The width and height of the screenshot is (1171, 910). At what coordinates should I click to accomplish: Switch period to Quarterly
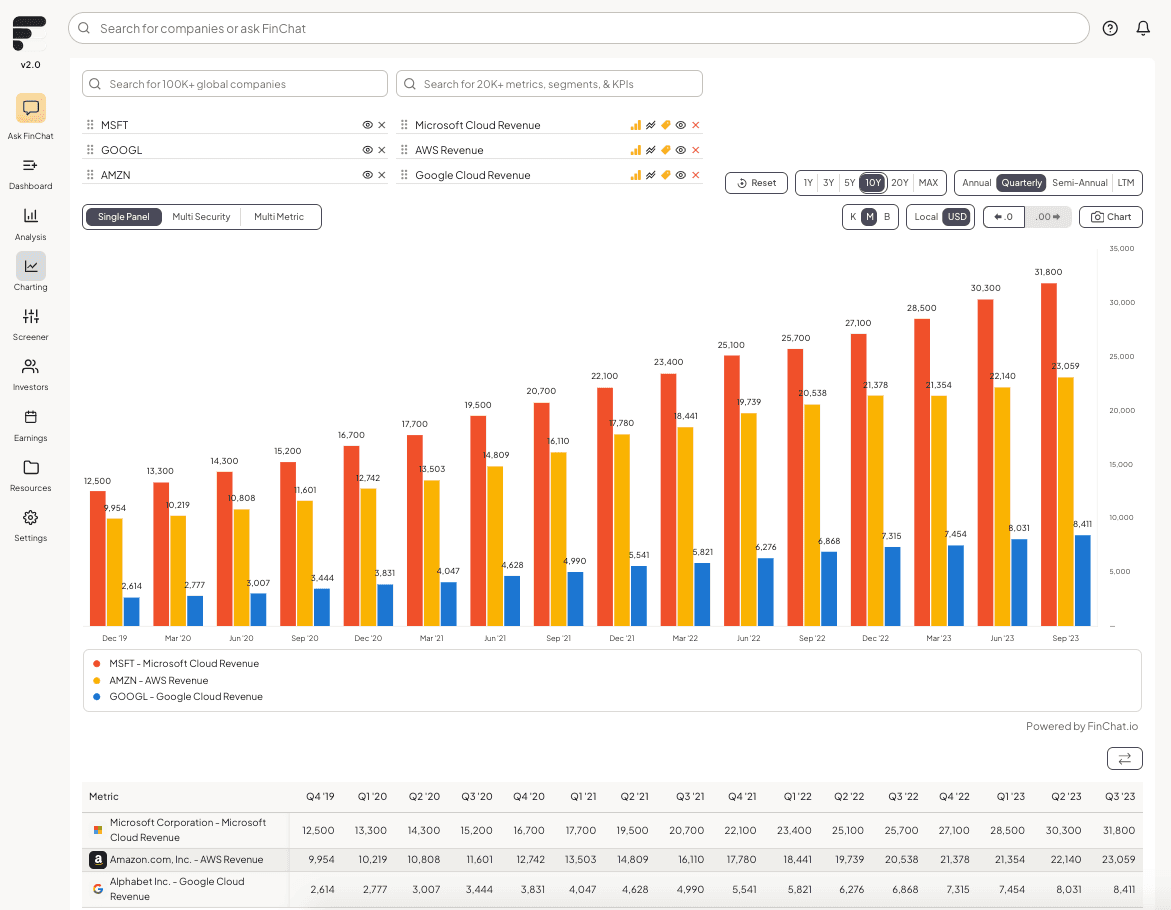pos(1021,183)
